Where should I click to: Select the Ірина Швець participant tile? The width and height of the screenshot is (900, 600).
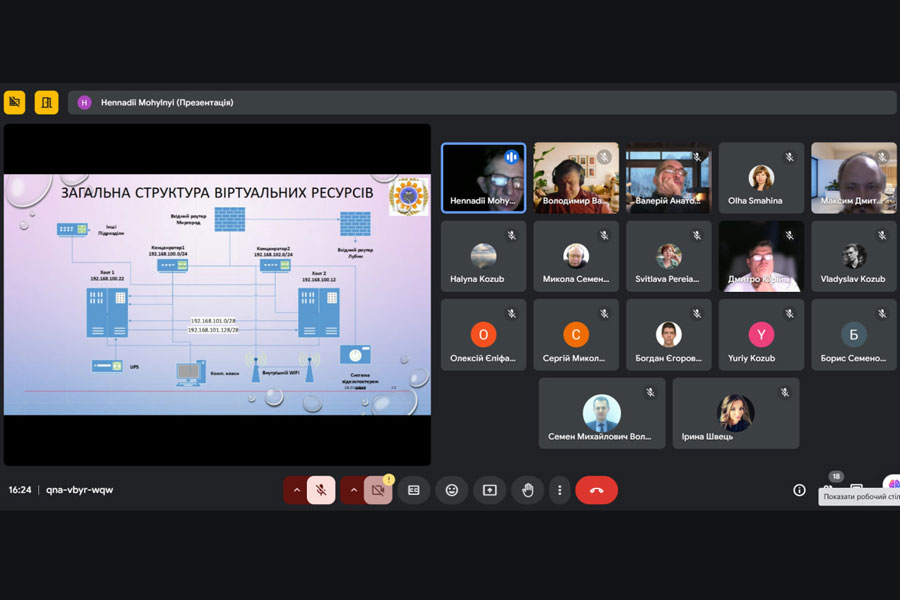pos(736,413)
